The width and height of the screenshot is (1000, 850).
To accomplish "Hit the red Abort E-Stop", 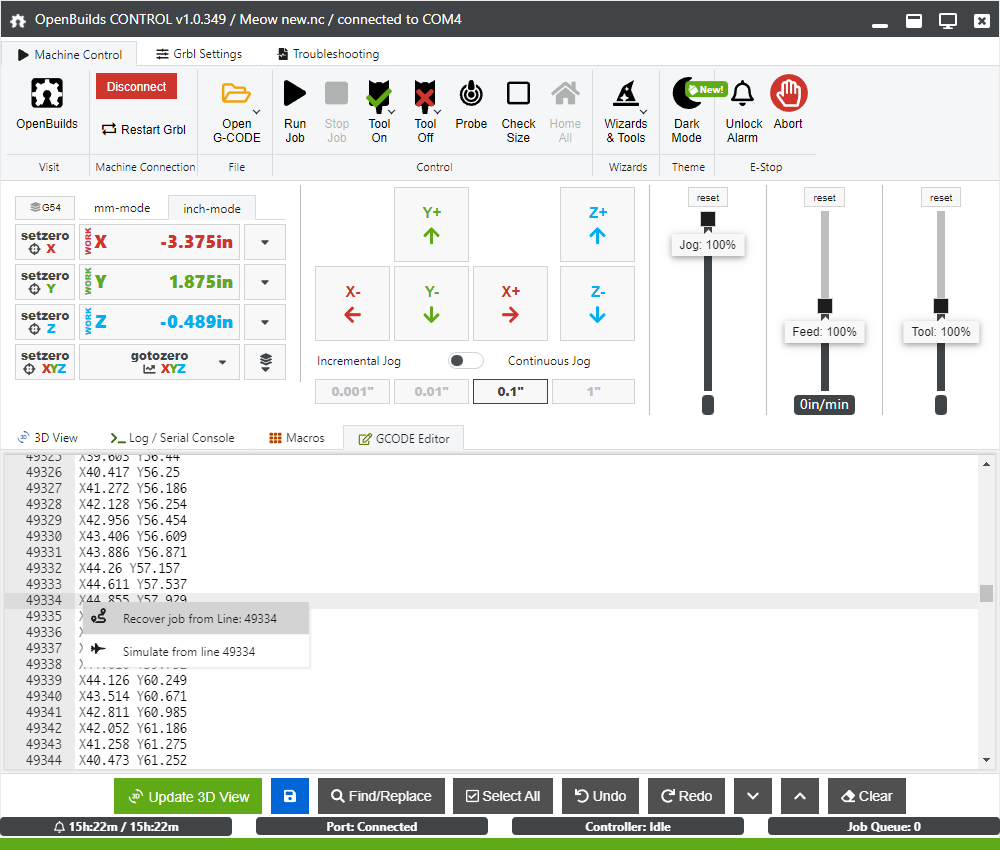I will 789,93.
